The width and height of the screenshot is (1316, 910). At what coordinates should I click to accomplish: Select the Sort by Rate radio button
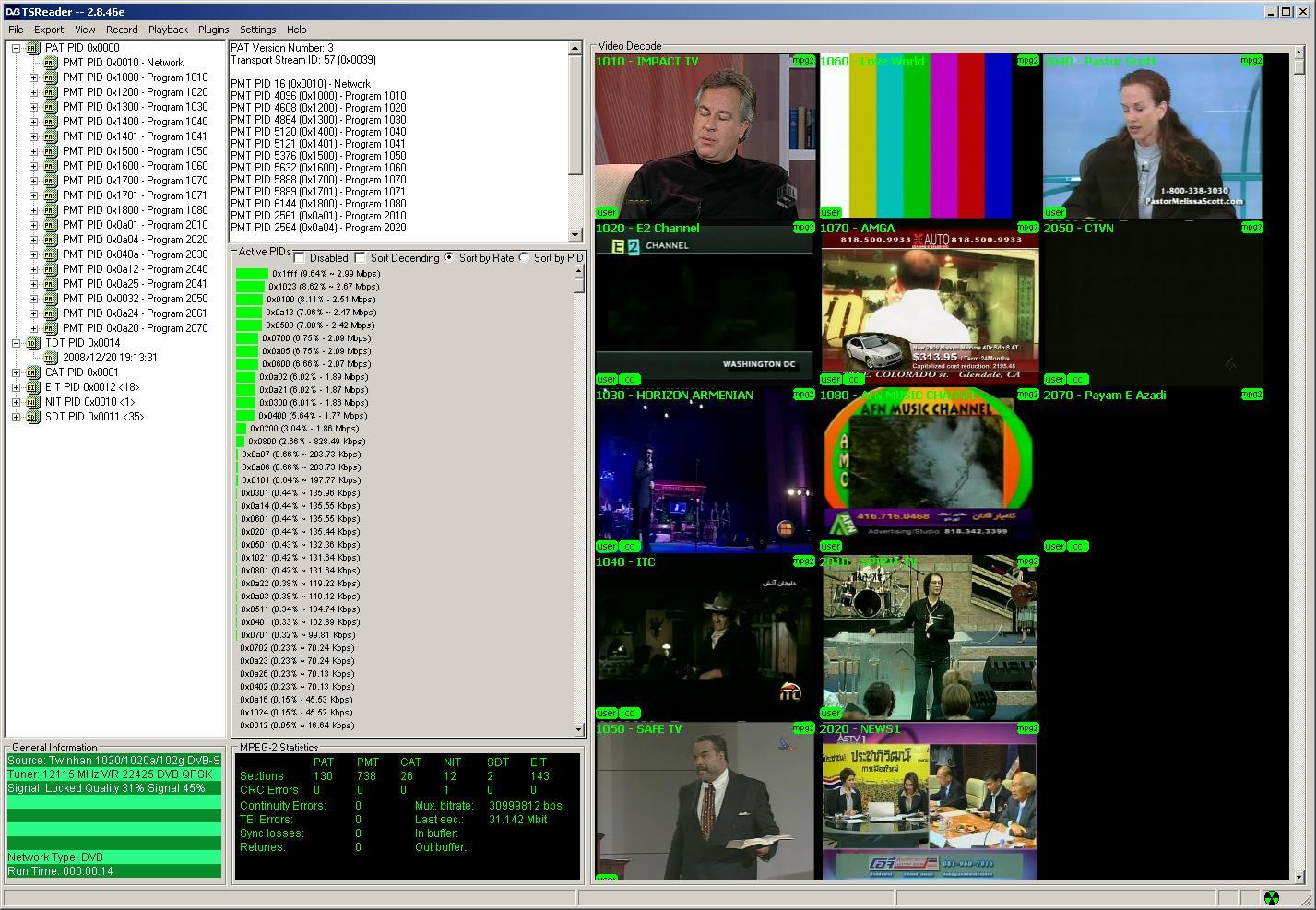point(449,258)
